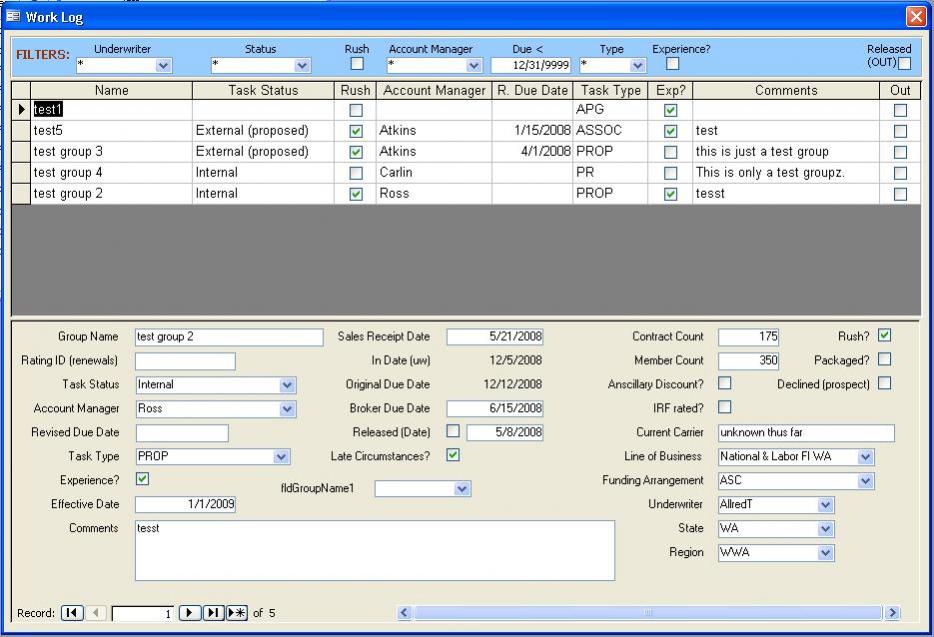The height and width of the screenshot is (637, 934).
Task: Open the Account Manager filter dropdown
Action: click(474, 65)
